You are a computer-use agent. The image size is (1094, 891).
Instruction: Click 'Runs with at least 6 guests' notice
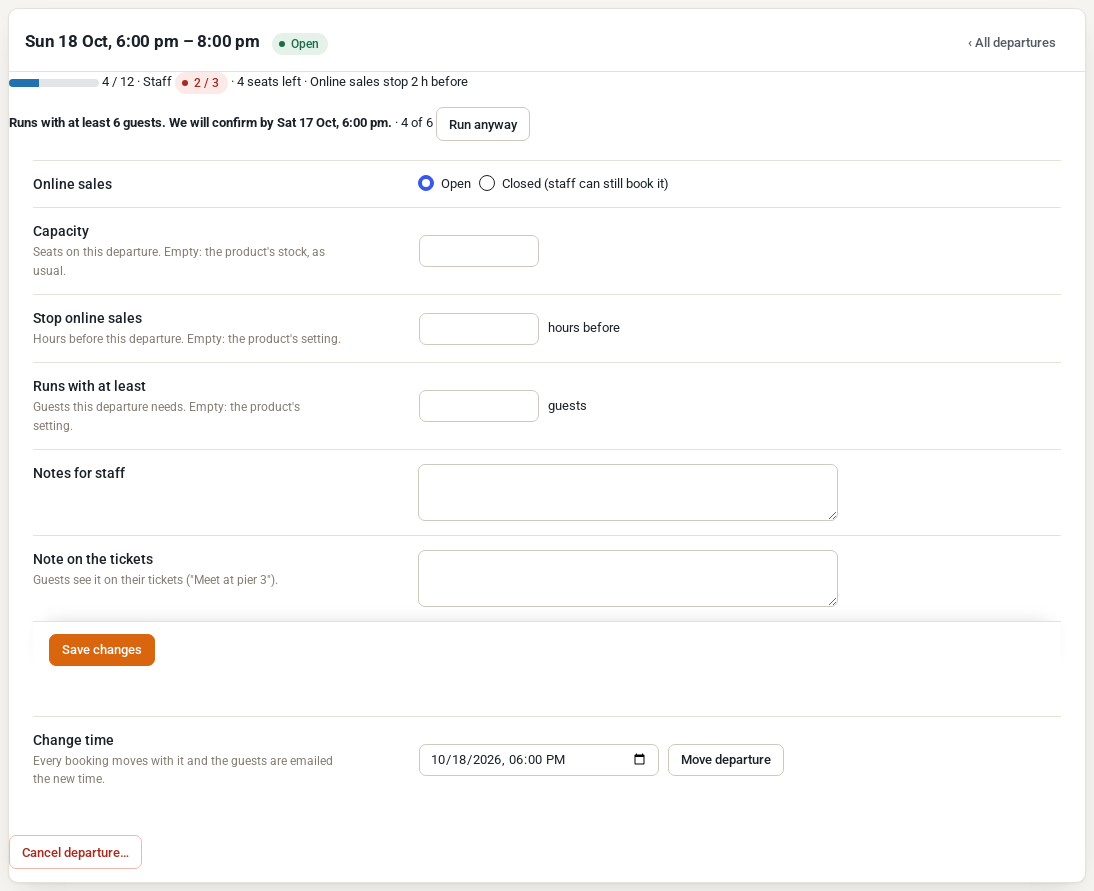[x=200, y=123]
